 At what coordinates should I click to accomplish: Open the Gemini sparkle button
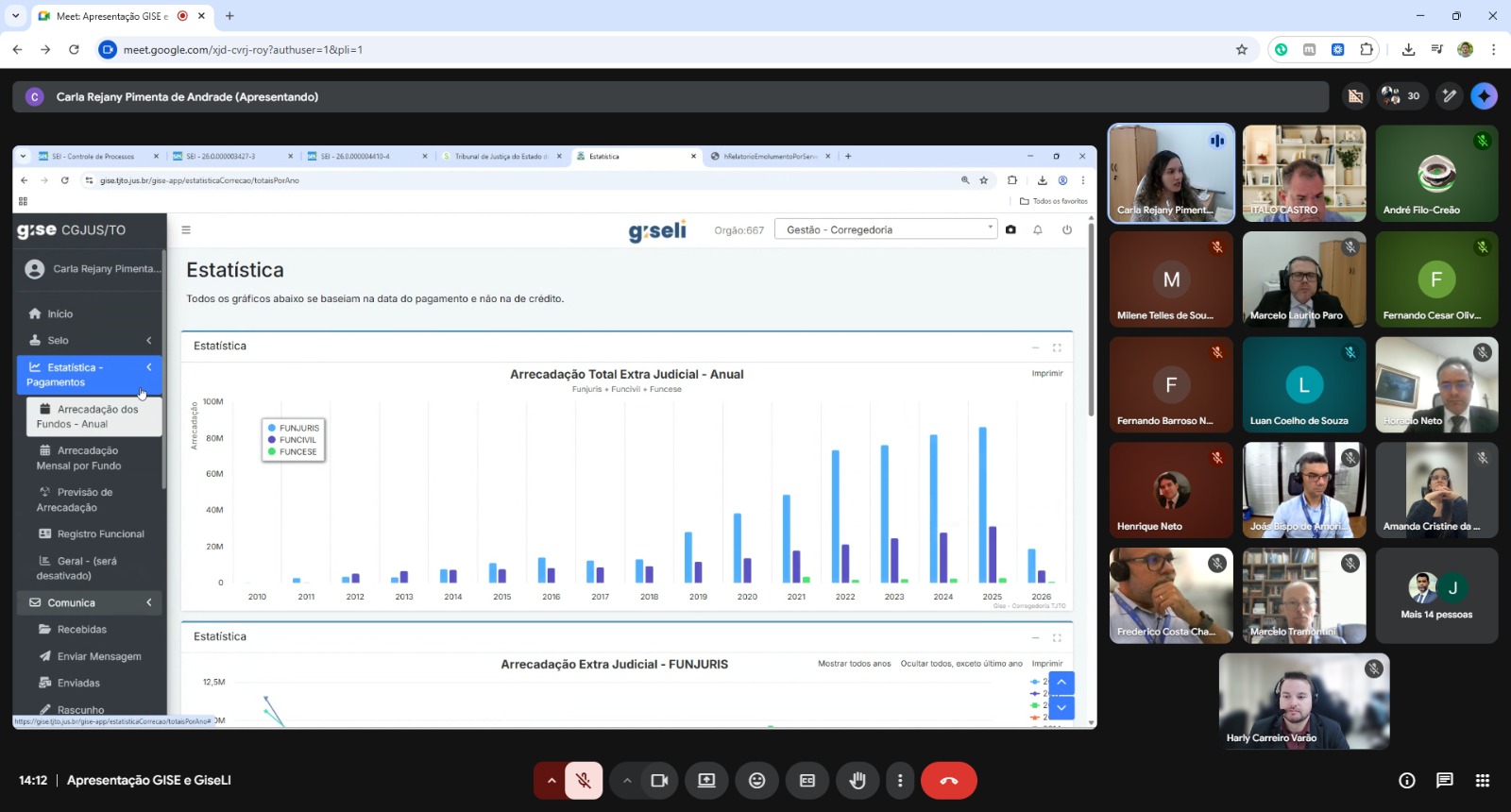tap(1484, 96)
